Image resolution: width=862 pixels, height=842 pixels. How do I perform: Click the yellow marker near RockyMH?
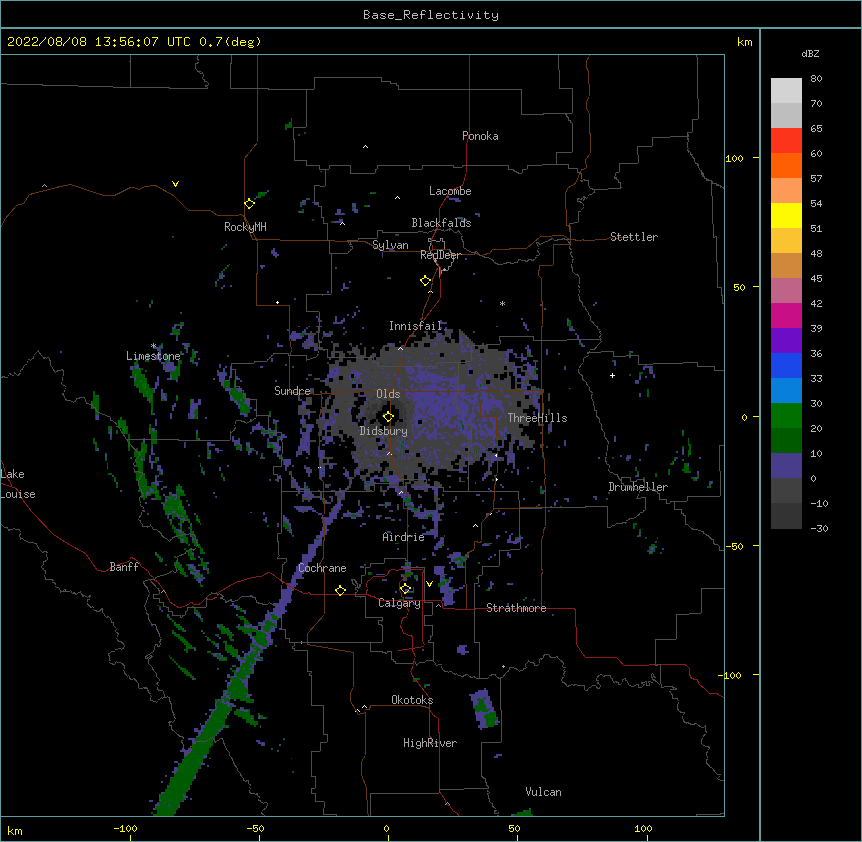coord(250,203)
